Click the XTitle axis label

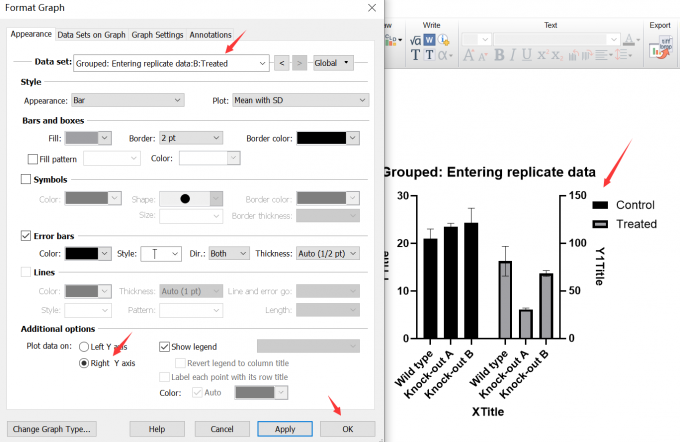click(x=488, y=412)
